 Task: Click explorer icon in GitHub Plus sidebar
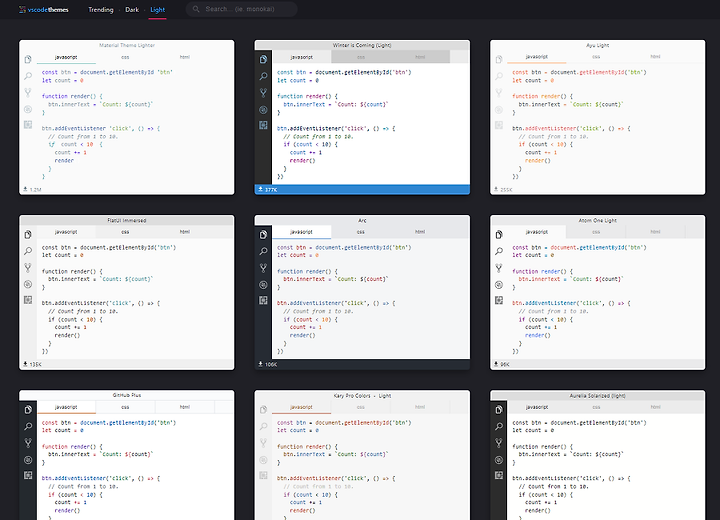coord(28,410)
